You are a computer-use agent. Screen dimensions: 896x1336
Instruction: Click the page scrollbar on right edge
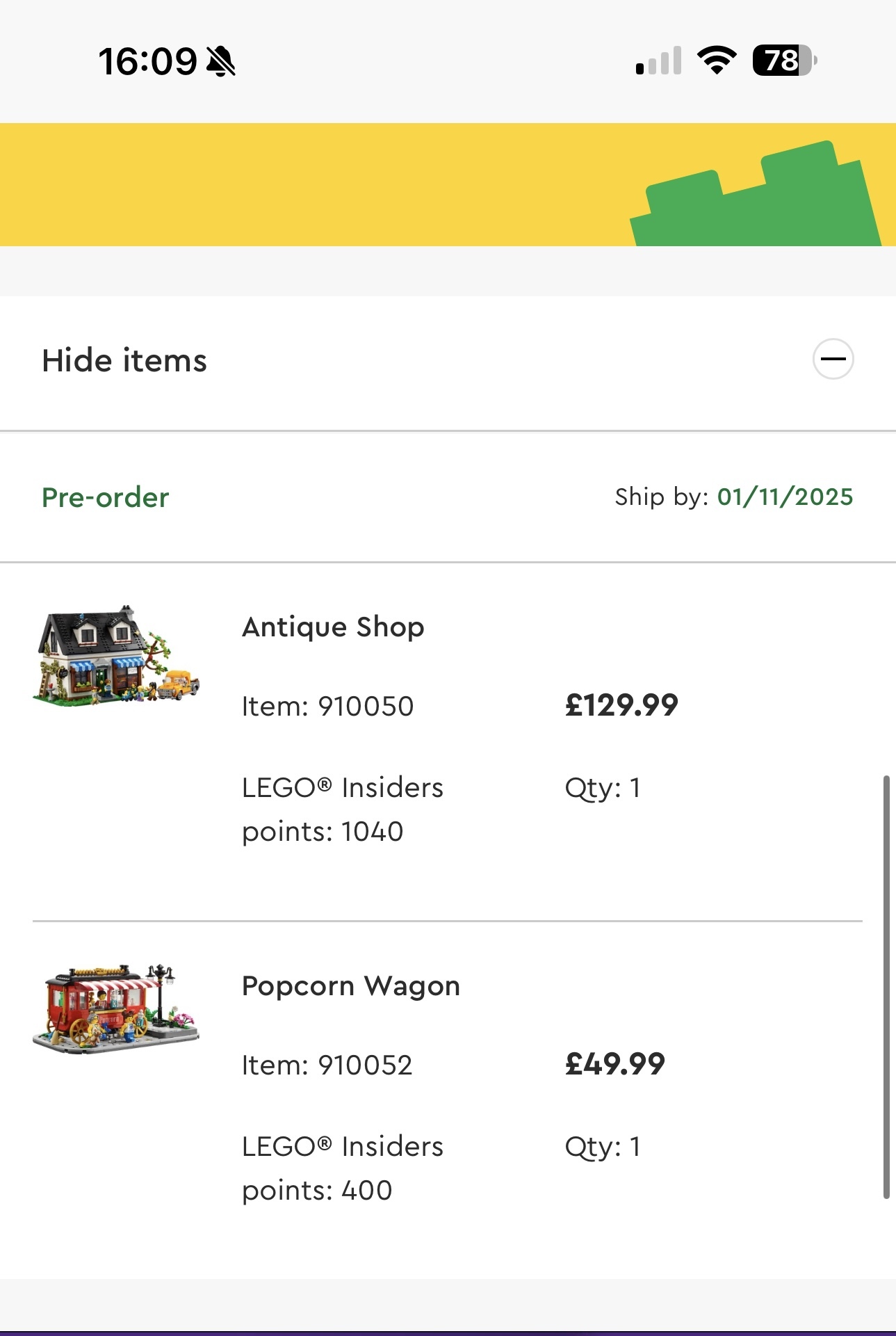pyautogui.click(x=886, y=986)
